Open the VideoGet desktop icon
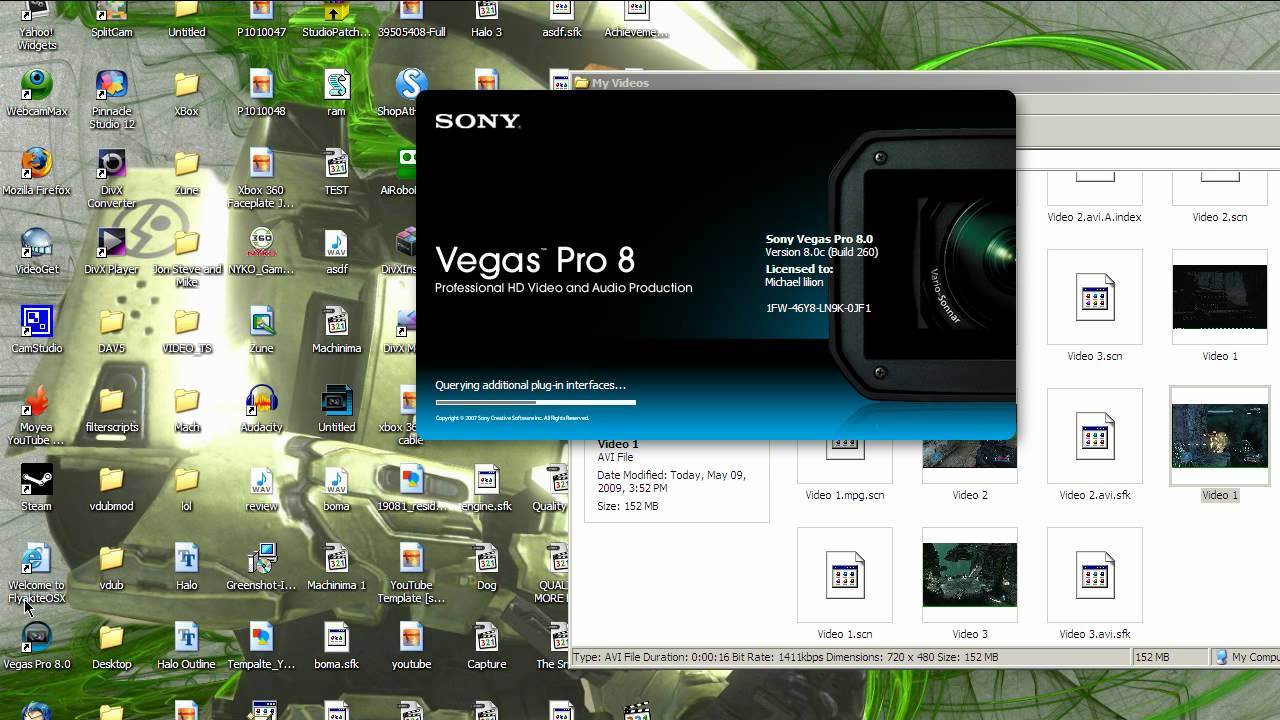This screenshot has width=1280, height=720. (37, 250)
